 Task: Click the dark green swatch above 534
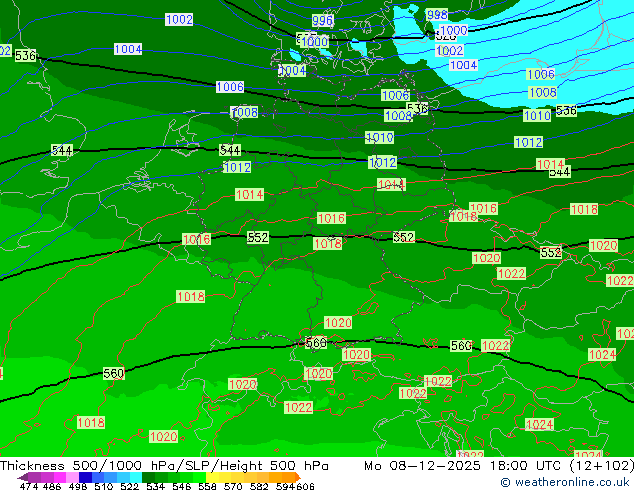click(x=148, y=477)
